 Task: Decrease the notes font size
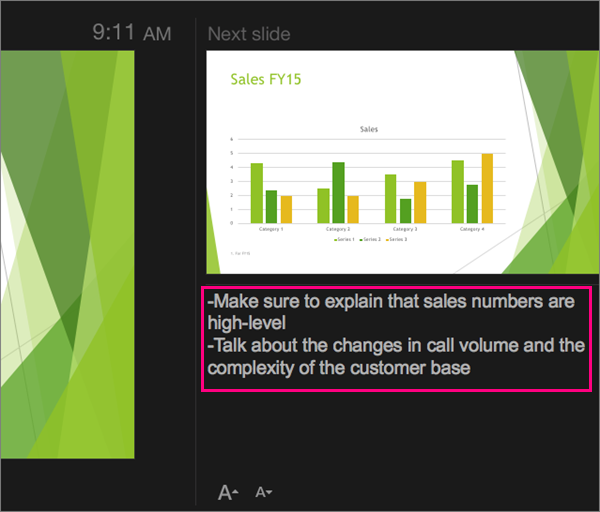pyautogui.click(x=264, y=492)
